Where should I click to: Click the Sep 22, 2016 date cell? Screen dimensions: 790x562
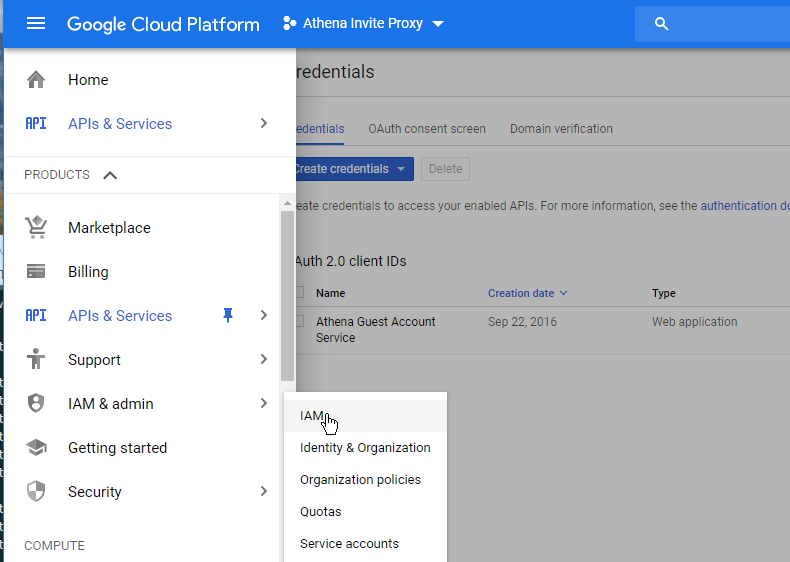pyautogui.click(x=522, y=322)
